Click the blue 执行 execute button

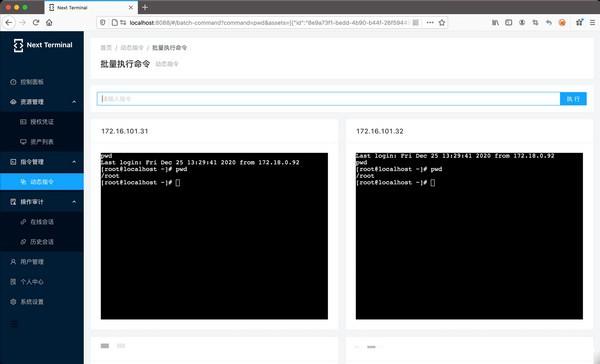coord(573,99)
